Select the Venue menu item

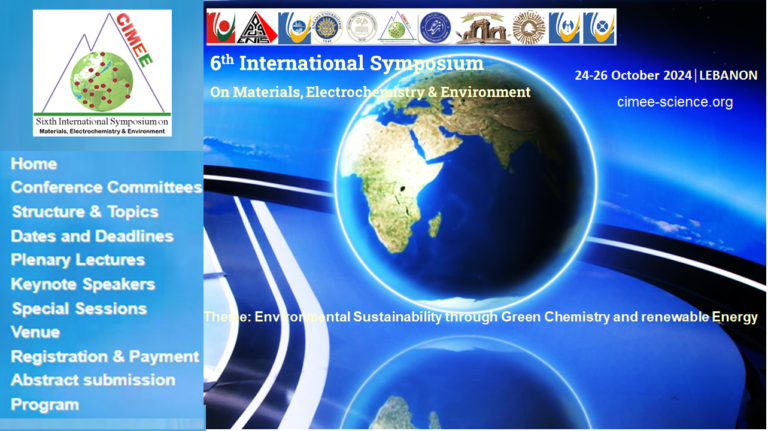click(x=36, y=332)
